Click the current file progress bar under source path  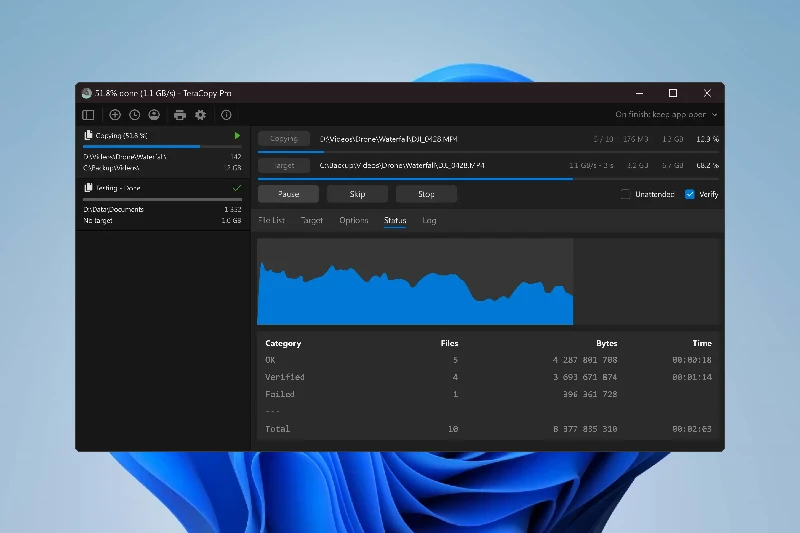[488, 152]
